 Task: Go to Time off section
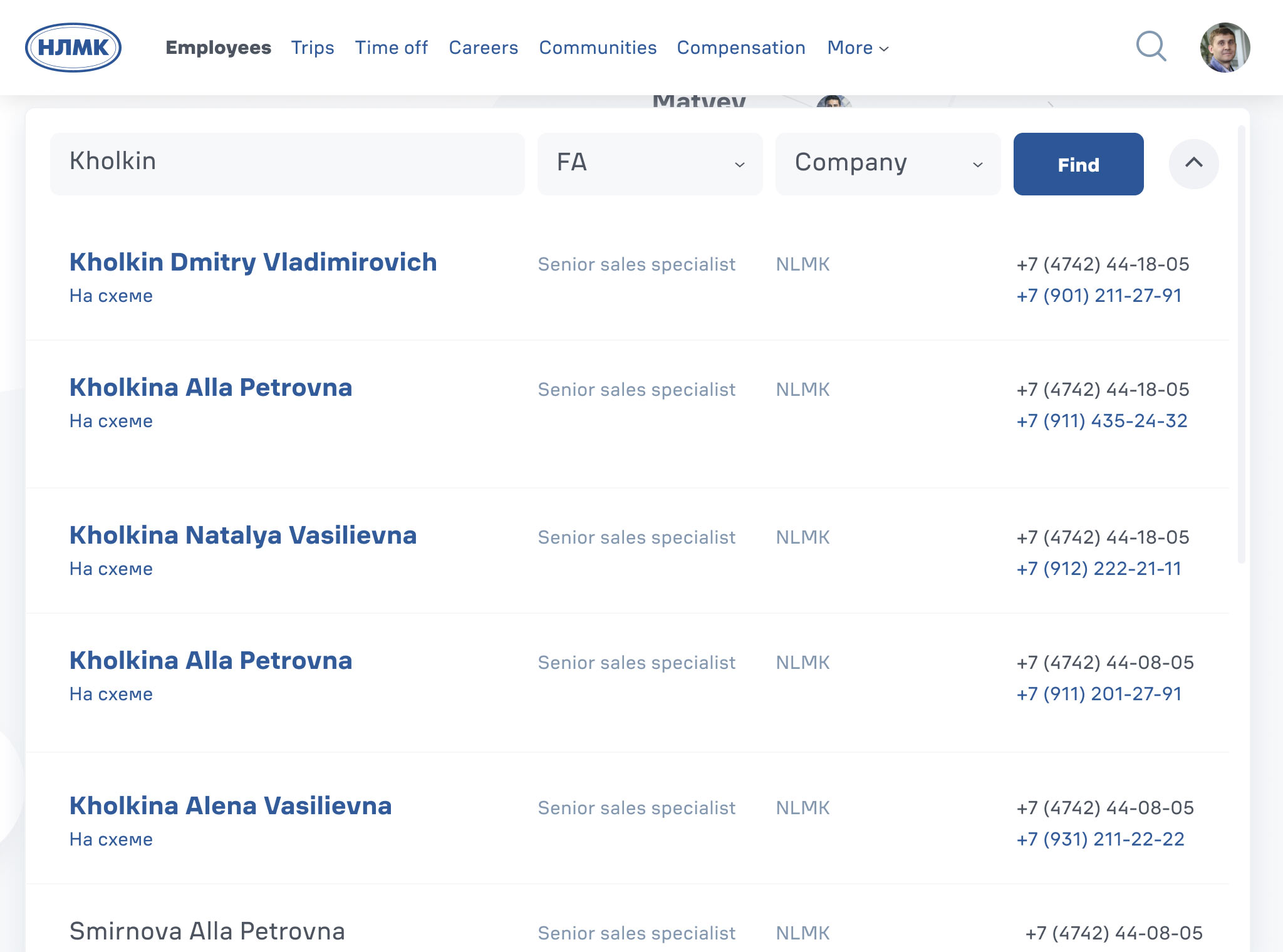tap(392, 48)
